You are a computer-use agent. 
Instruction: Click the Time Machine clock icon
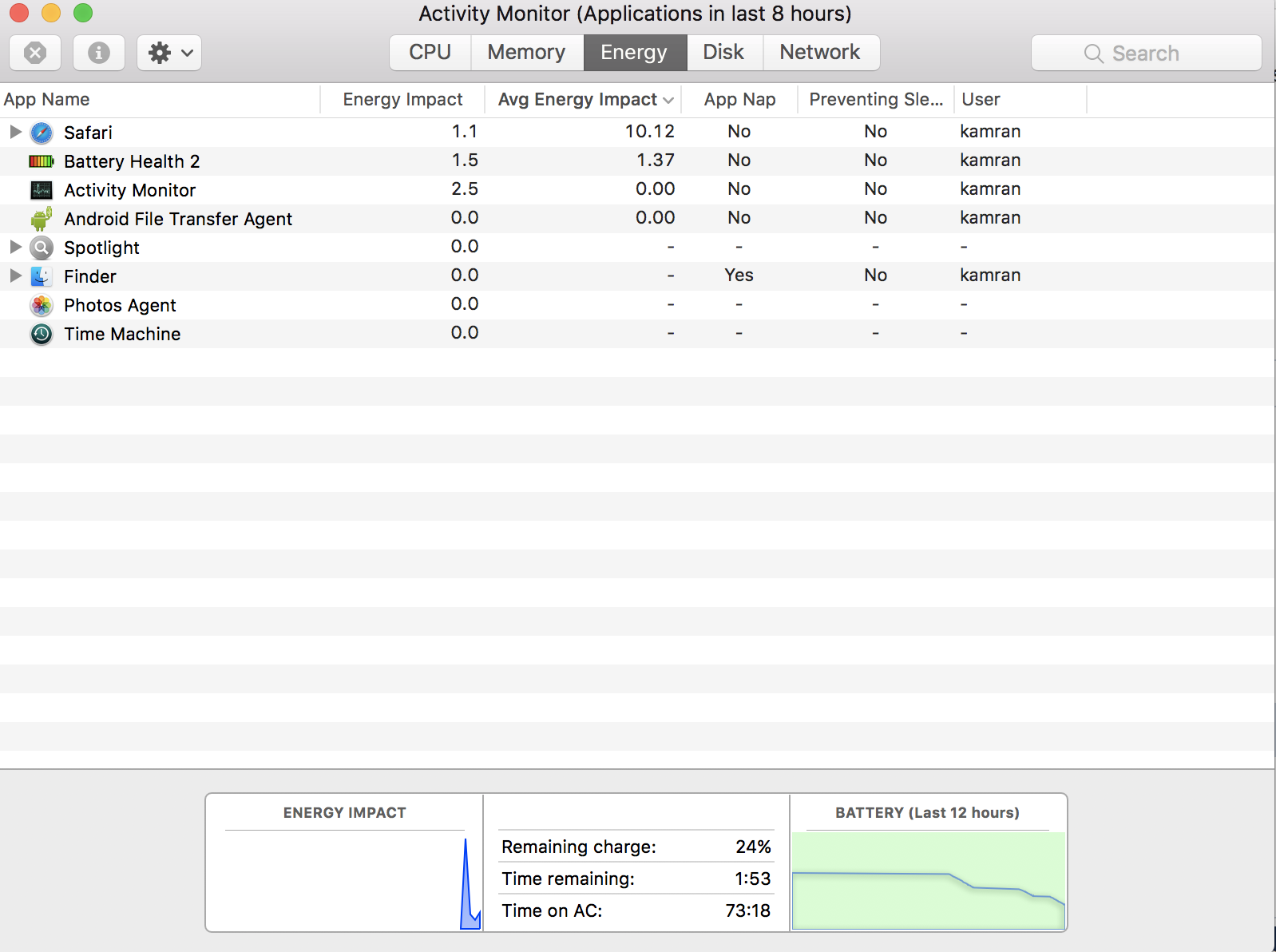(42, 334)
